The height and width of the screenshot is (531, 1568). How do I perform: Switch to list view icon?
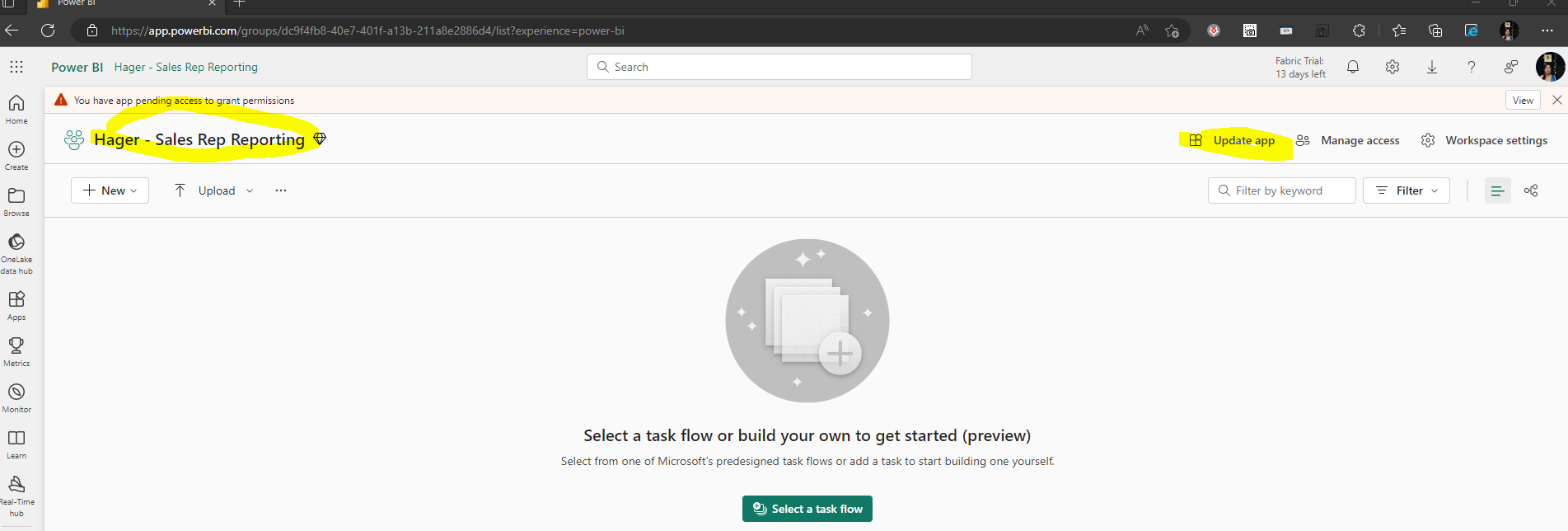[1498, 190]
